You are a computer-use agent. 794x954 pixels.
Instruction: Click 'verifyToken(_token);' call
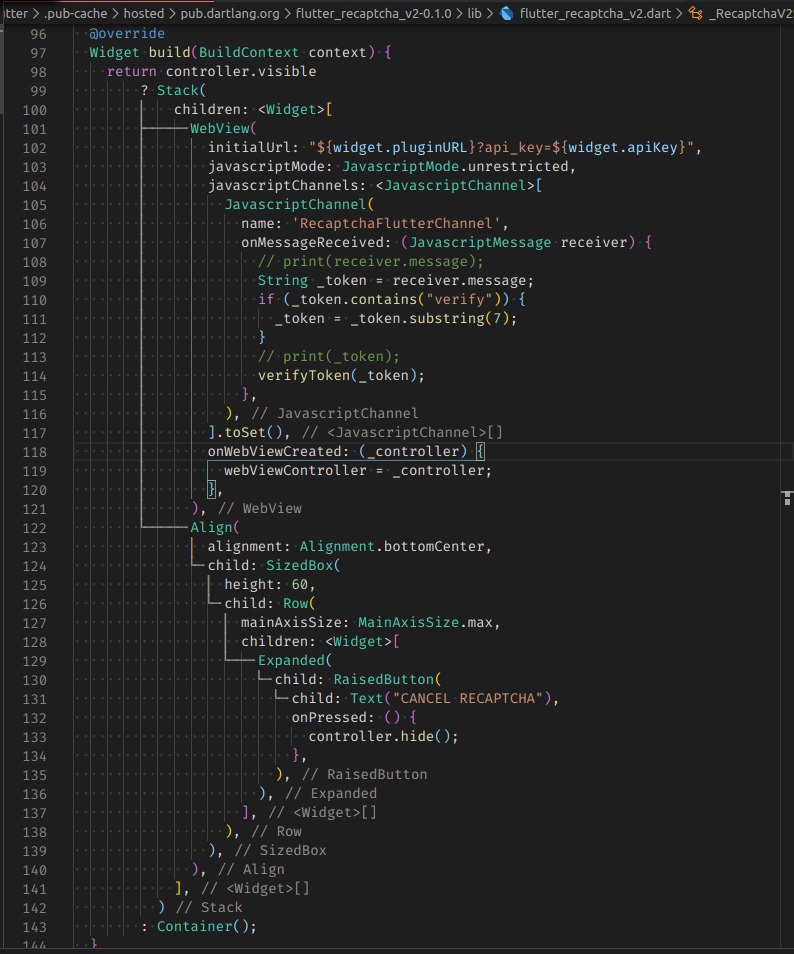pyautogui.click(x=341, y=375)
